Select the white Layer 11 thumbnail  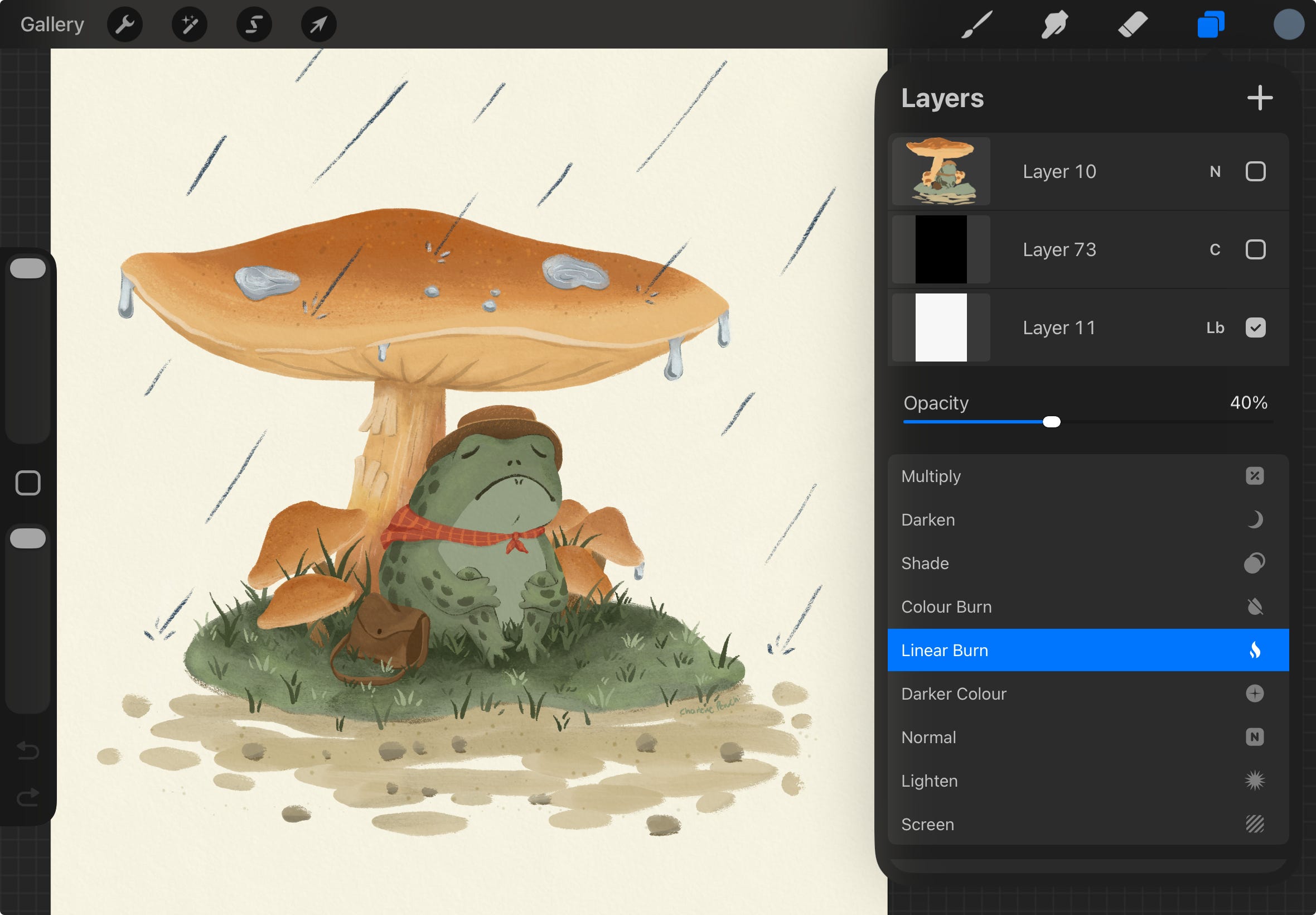(x=941, y=328)
